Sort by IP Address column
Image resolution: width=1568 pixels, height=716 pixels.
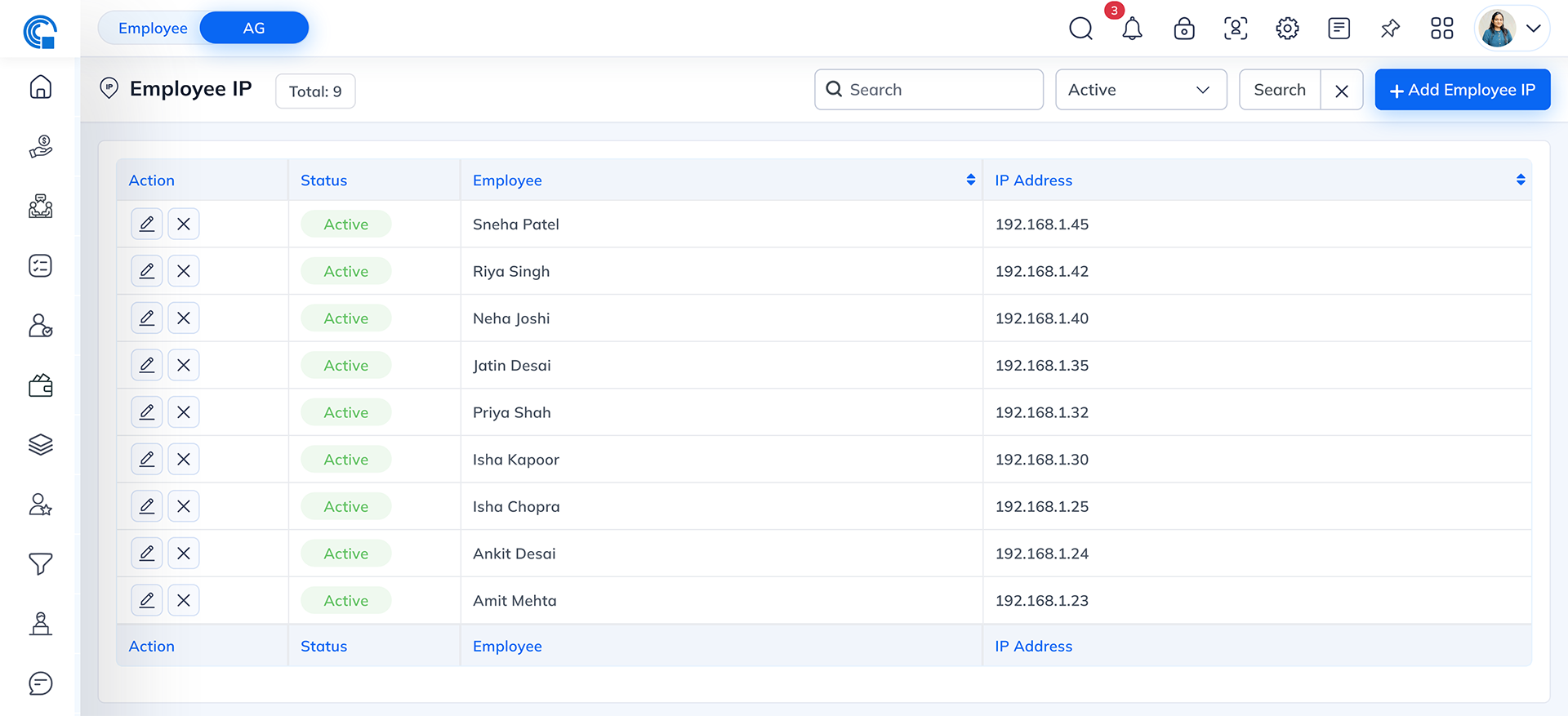pyautogui.click(x=1520, y=180)
